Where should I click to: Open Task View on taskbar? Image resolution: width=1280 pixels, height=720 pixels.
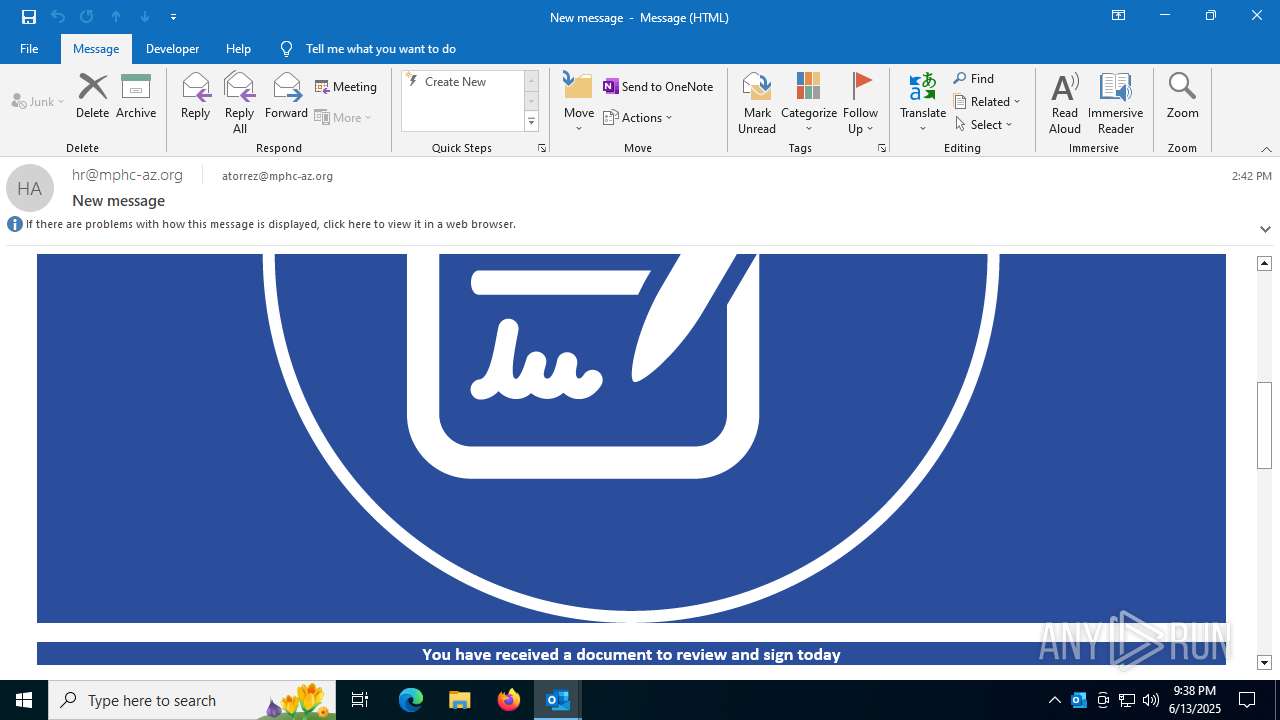click(360, 700)
